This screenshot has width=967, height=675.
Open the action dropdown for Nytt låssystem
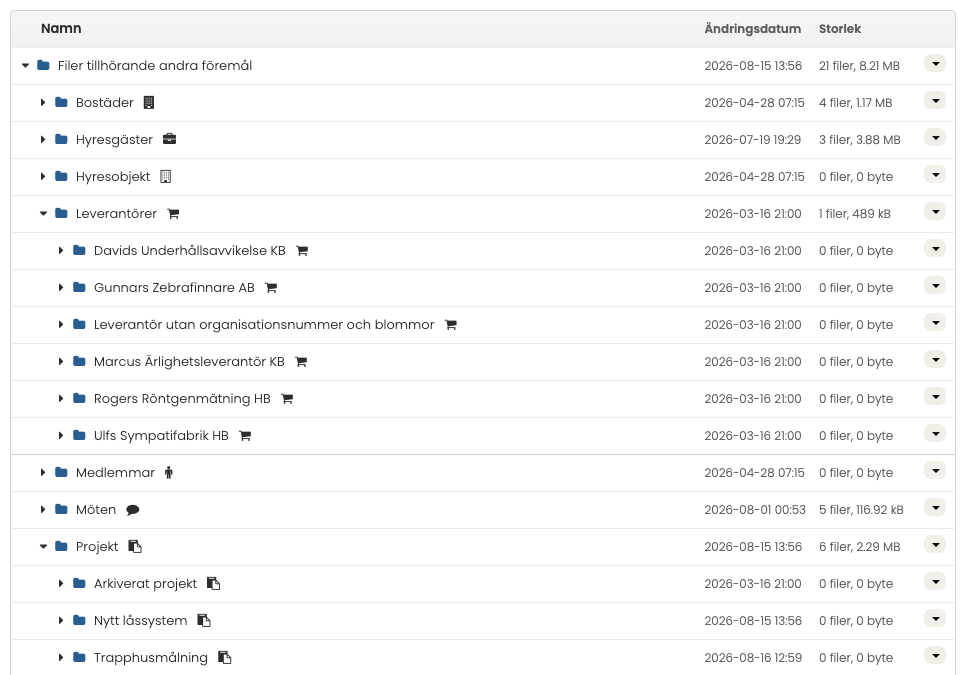[935, 618]
